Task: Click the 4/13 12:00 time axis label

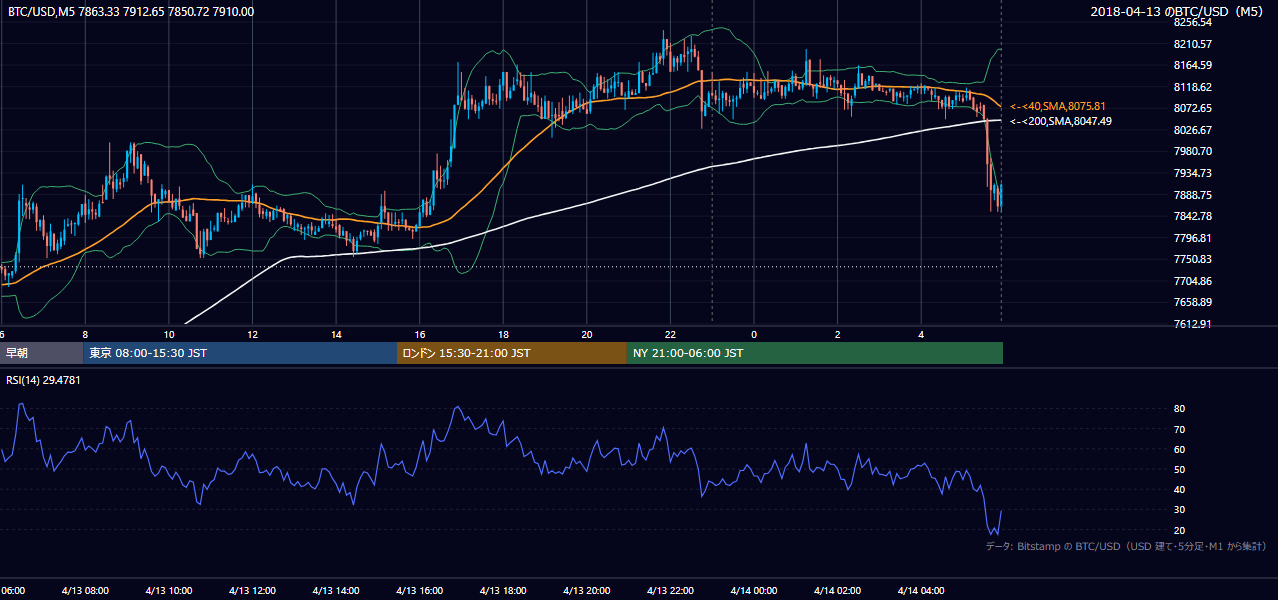Action: click(252, 591)
